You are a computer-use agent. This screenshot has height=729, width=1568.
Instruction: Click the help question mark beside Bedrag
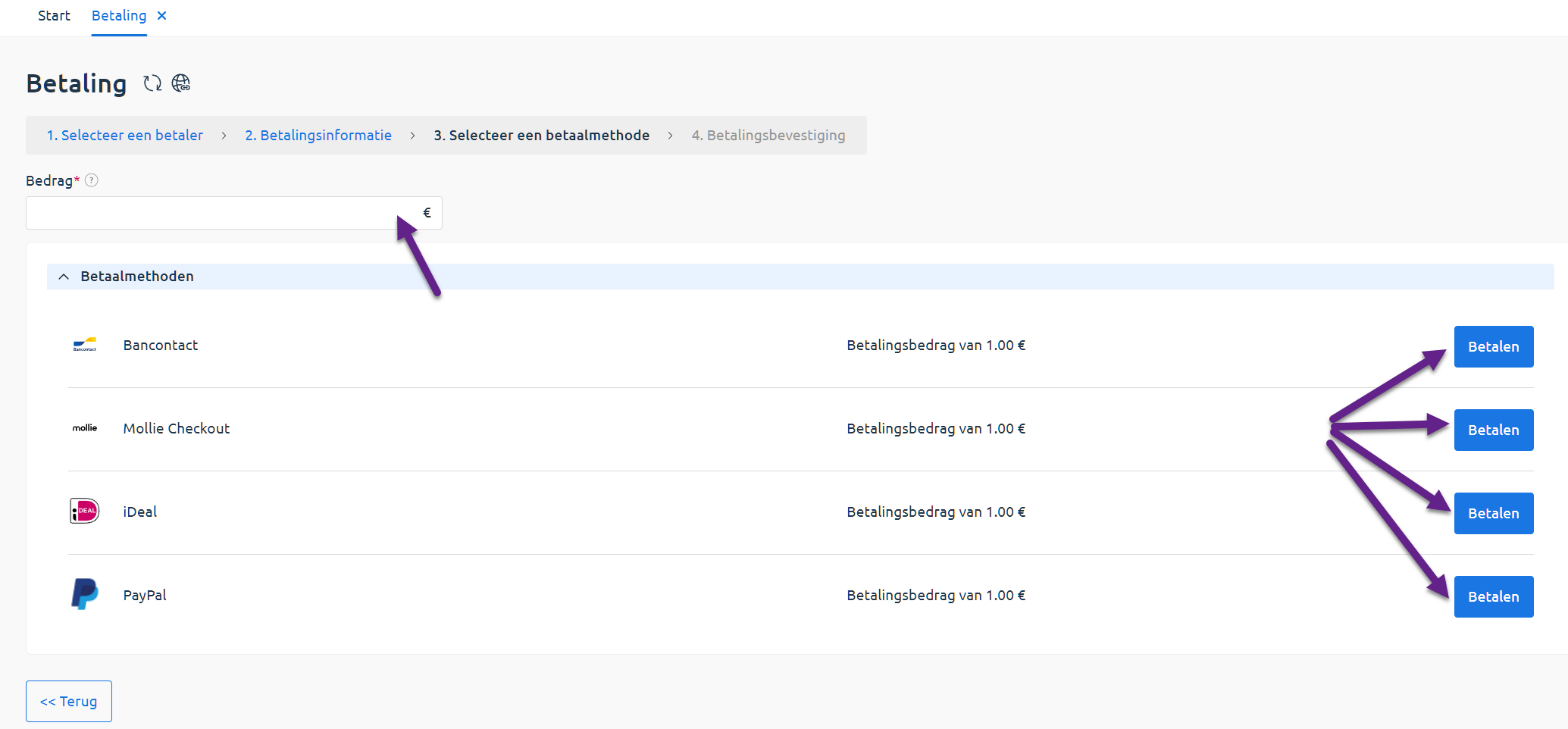(x=92, y=180)
